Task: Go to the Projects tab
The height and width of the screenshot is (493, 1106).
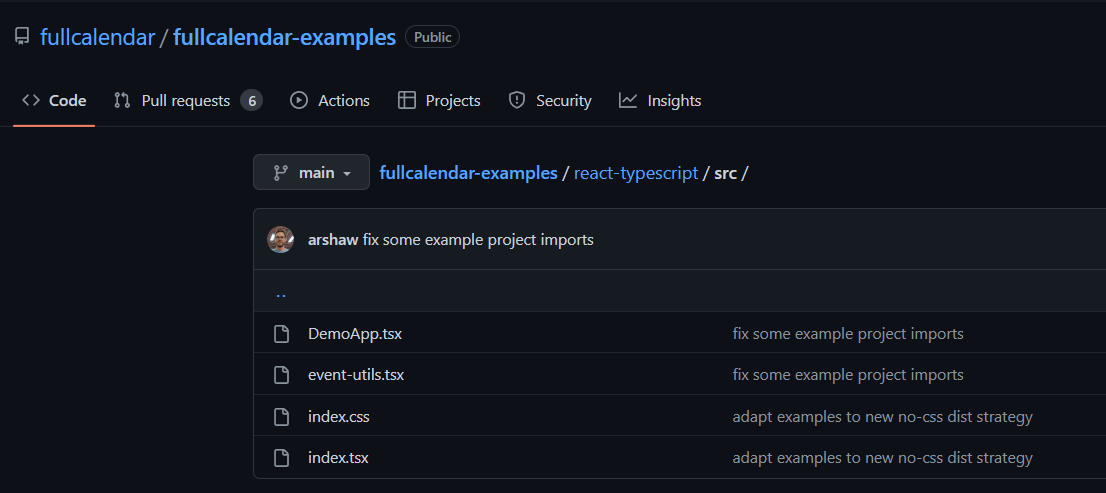Action: 439,101
